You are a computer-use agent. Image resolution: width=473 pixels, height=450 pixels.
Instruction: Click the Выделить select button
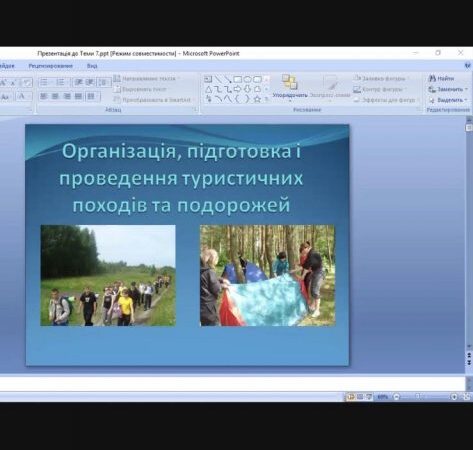(448, 100)
